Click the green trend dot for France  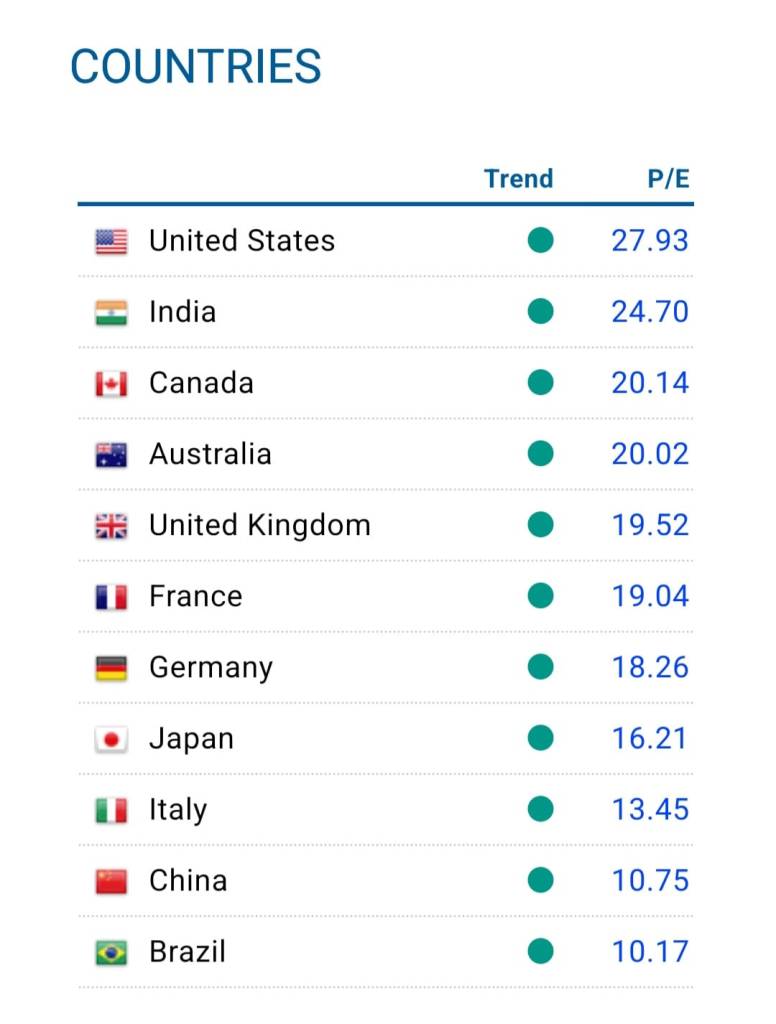point(540,596)
